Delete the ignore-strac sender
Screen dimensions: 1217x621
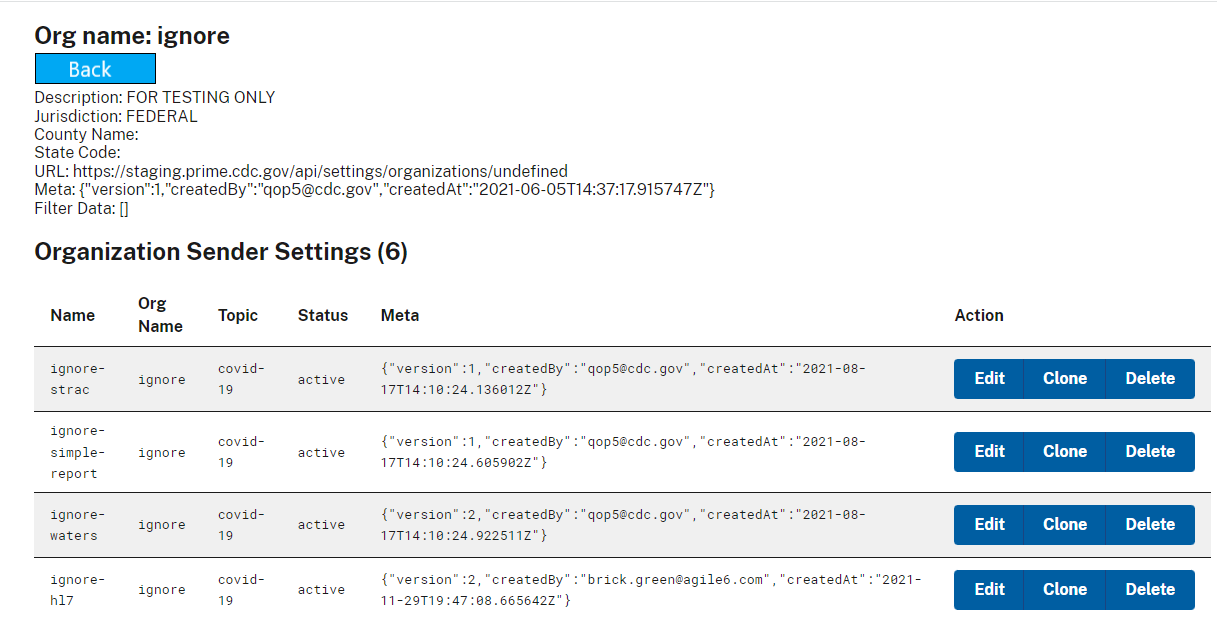(1150, 378)
